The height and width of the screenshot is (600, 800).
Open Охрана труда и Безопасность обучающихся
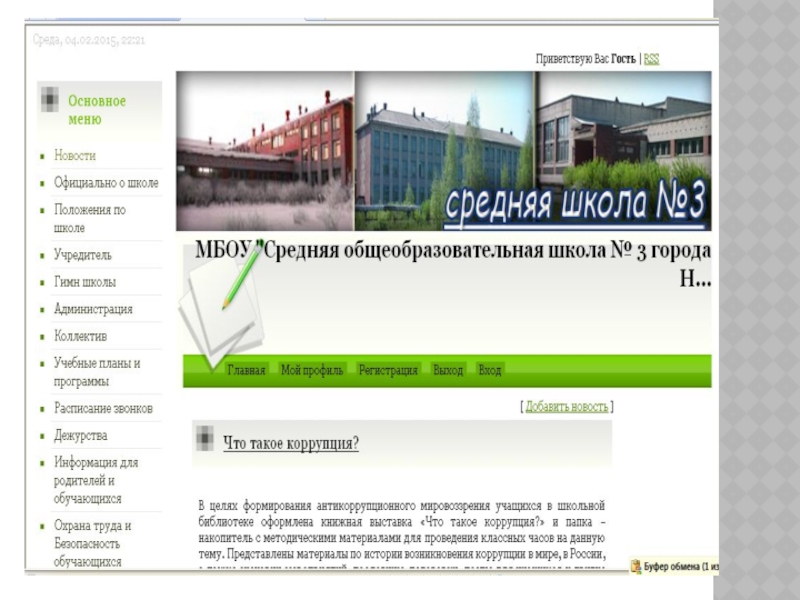(x=92, y=543)
